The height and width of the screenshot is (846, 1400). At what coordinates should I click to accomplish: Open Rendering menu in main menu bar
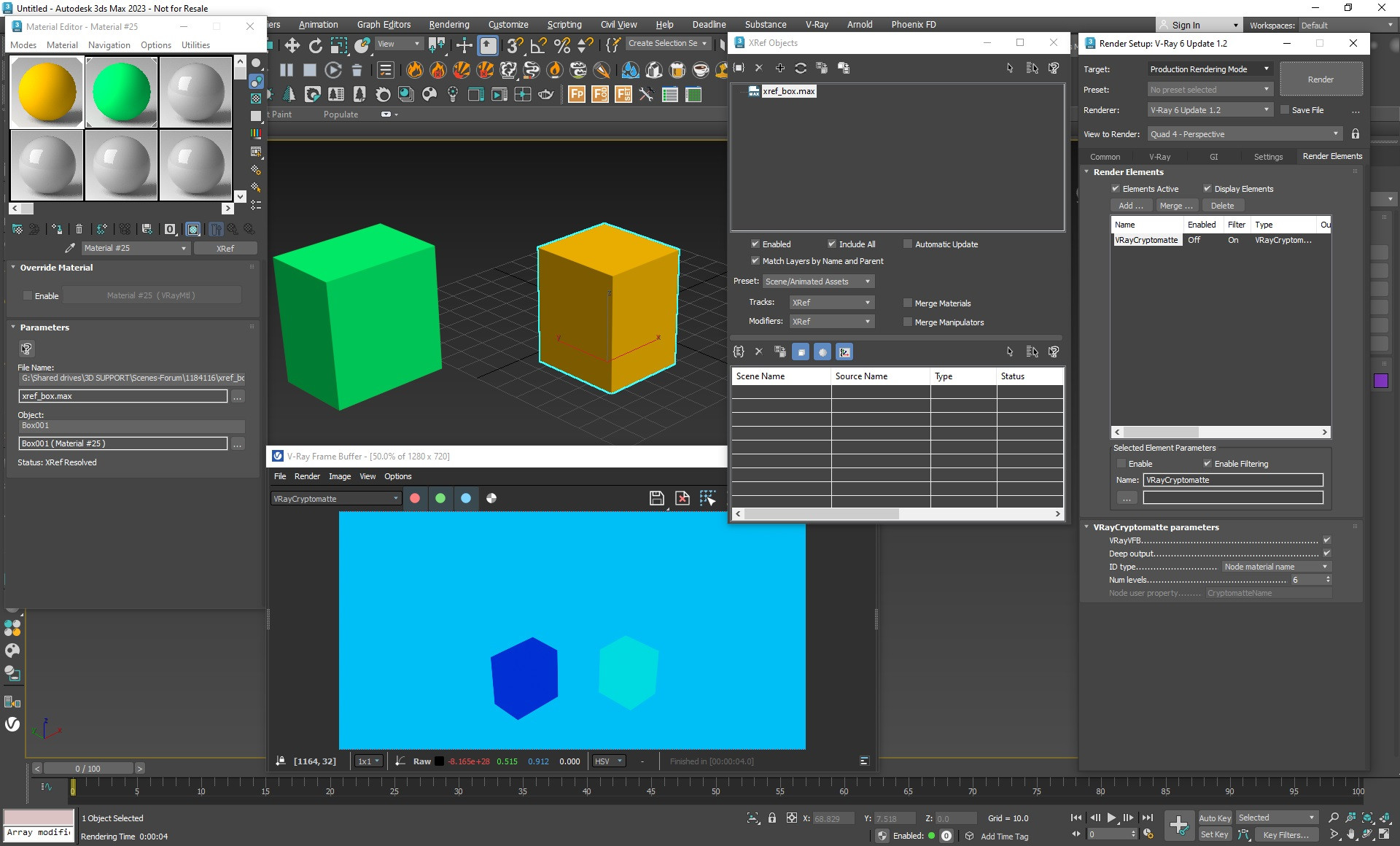tap(449, 24)
